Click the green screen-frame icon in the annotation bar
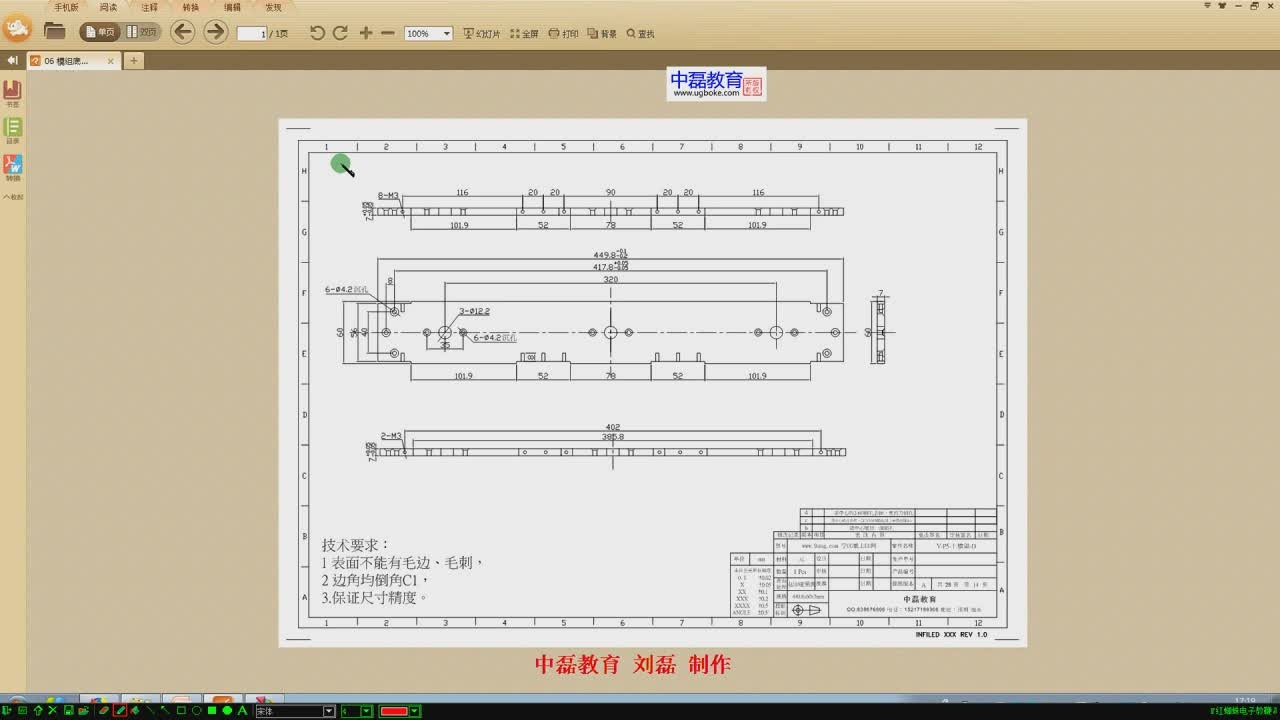Viewport: 1280px width, 720px height. [22, 711]
